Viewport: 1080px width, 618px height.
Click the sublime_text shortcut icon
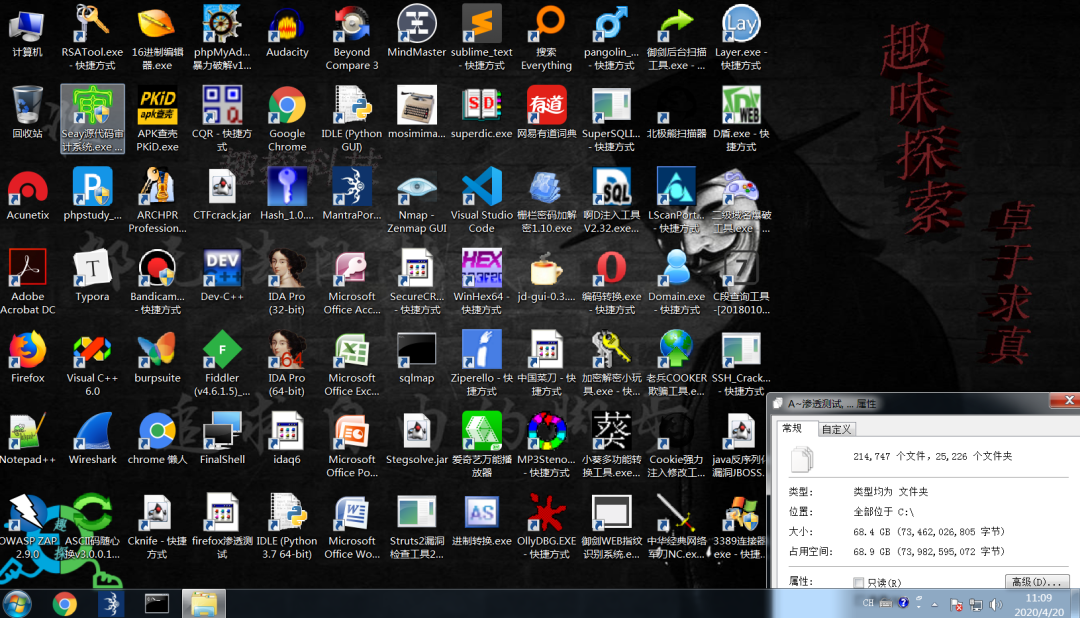click(x=481, y=38)
